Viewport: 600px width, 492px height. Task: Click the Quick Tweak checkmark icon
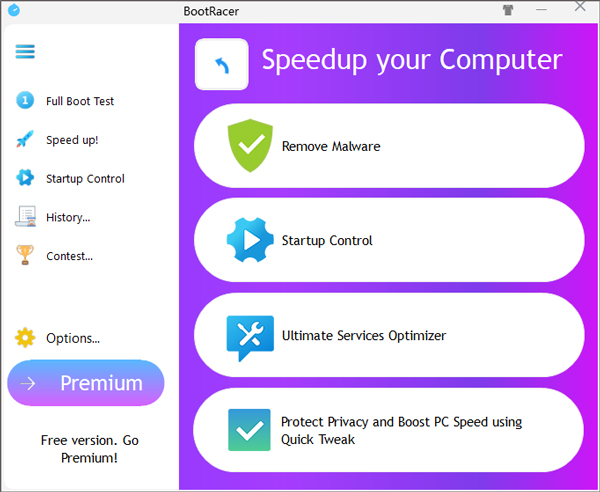point(249,430)
